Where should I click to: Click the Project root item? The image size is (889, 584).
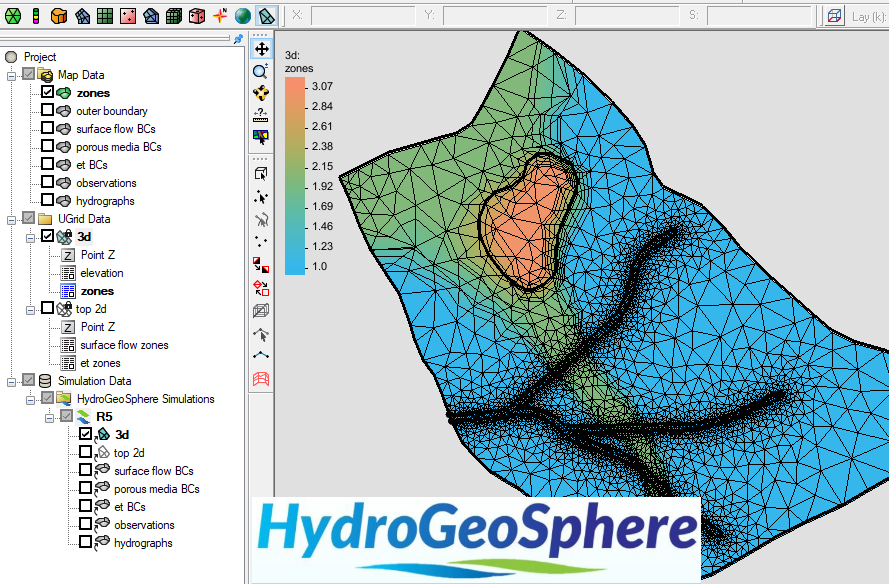coord(40,57)
